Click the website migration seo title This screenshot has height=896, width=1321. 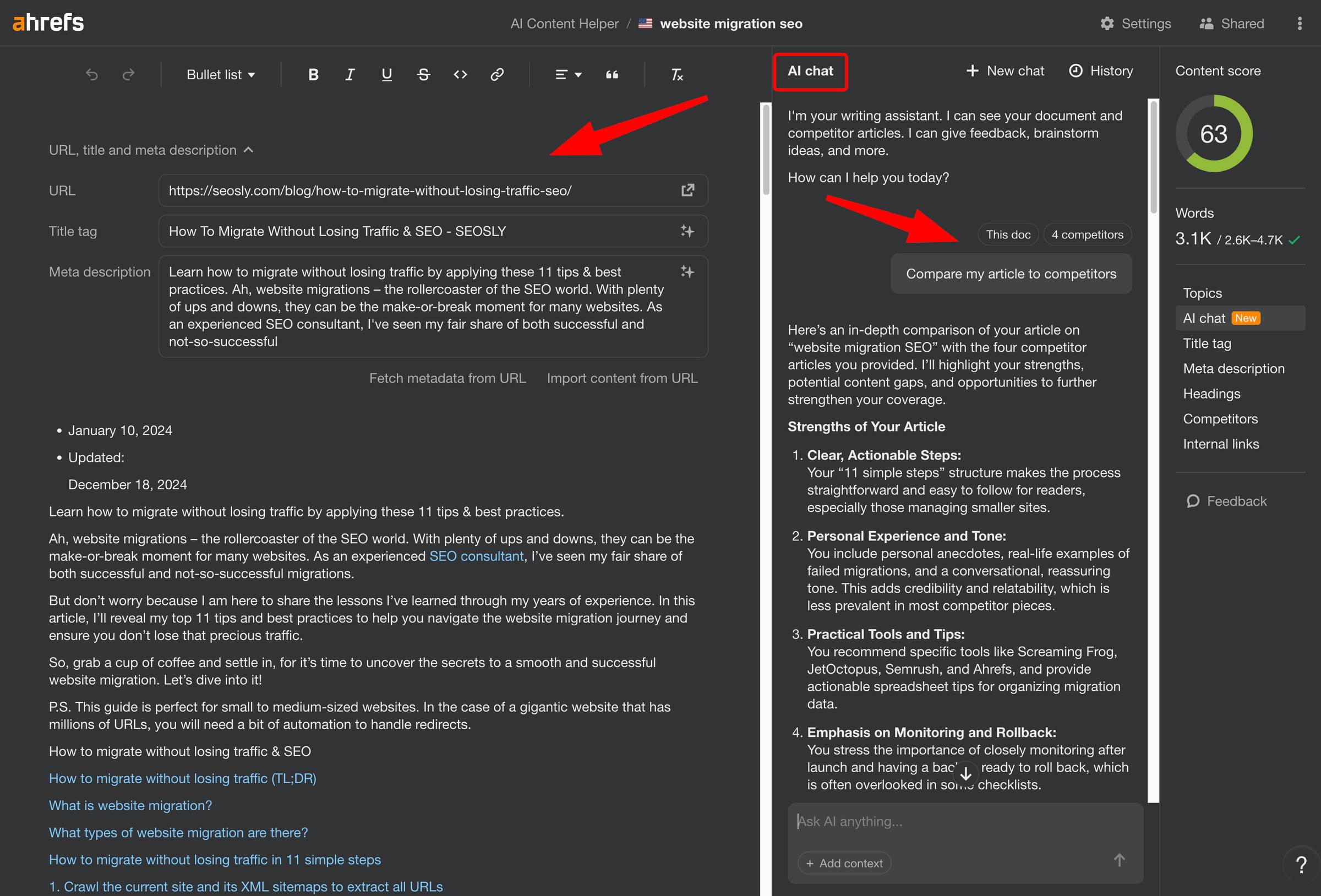click(731, 23)
